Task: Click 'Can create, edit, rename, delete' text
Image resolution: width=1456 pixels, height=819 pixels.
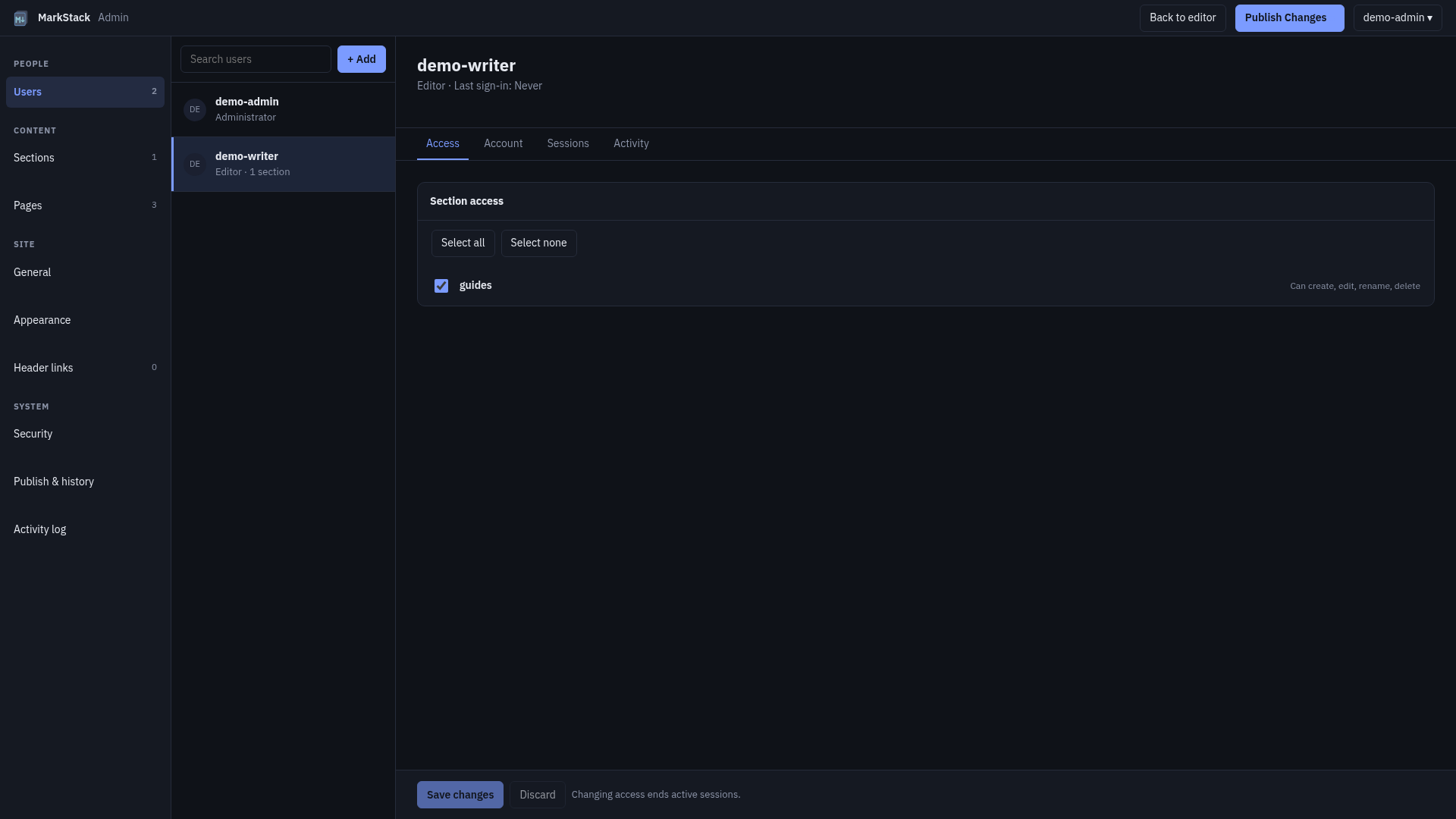Action: (1355, 286)
